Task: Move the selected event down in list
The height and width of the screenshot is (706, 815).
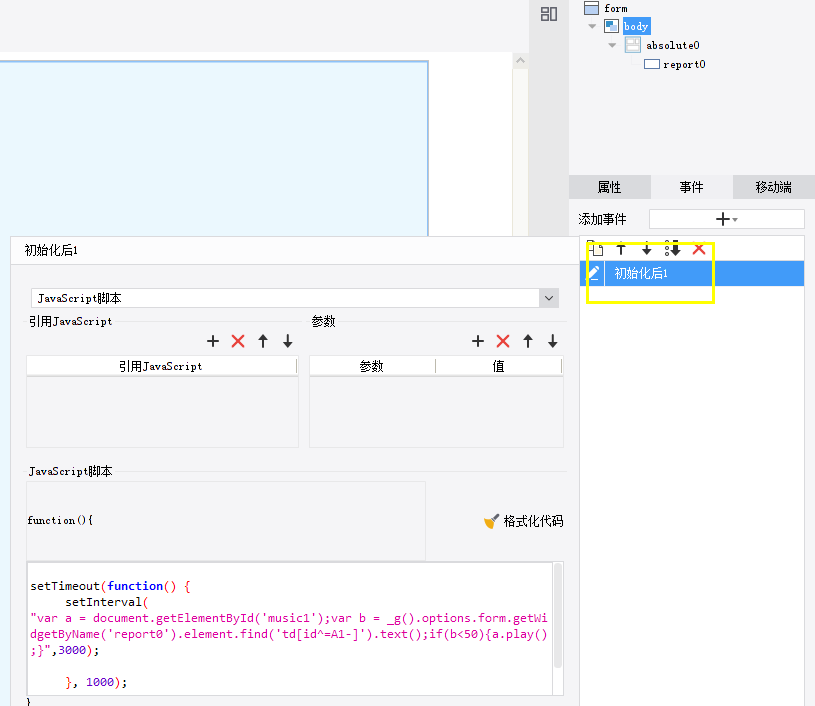Action: click(x=647, y=249)
